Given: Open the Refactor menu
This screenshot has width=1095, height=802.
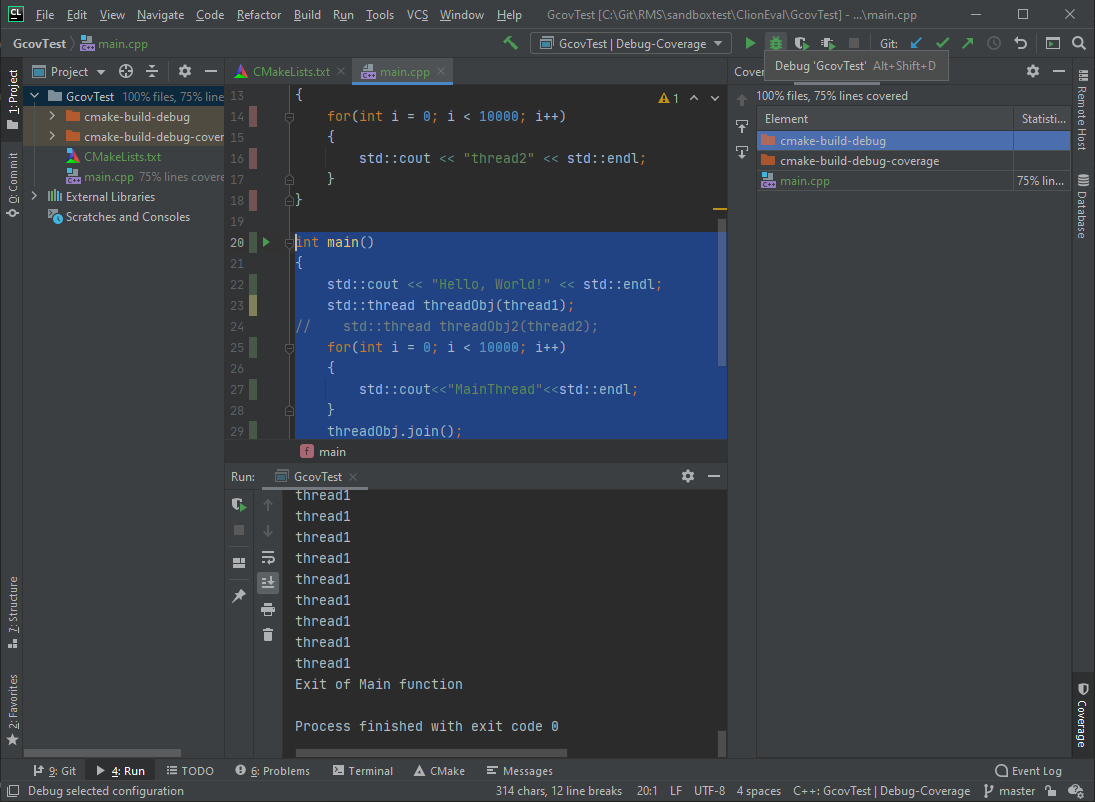Looking at the screenshot, I should (259, 15).
